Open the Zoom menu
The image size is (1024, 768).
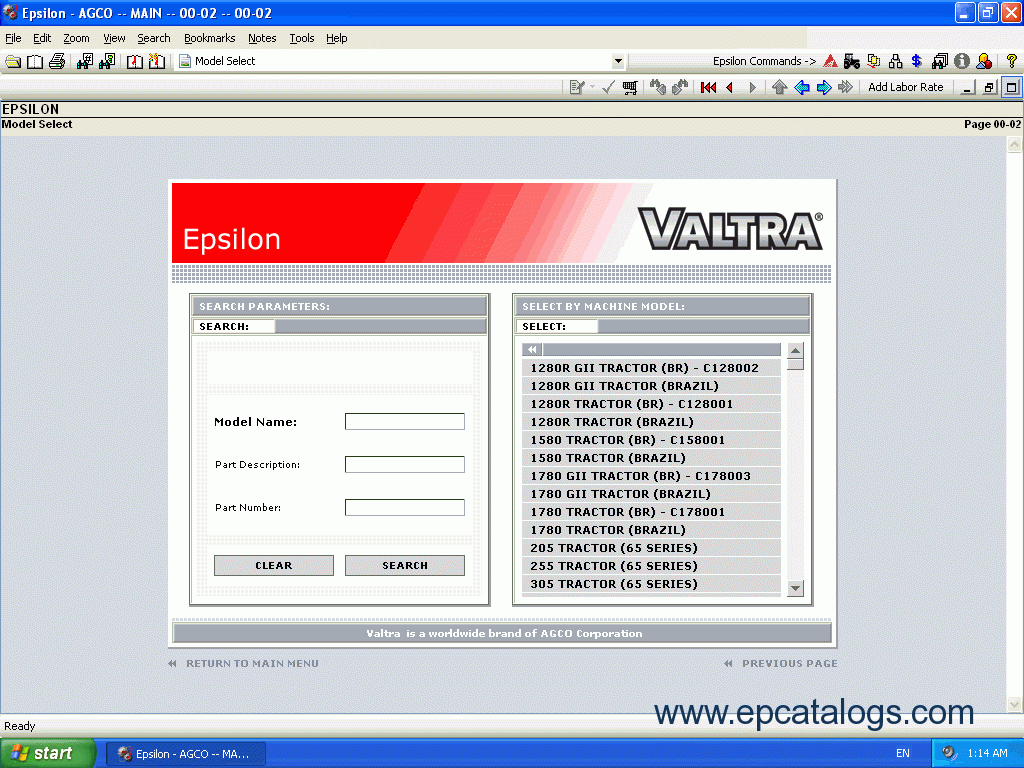click(76, 38)
